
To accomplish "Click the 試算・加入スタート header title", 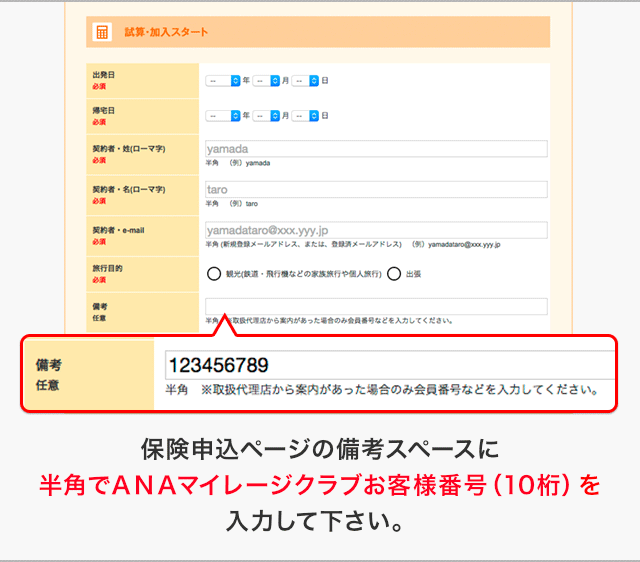I will pyautogui.click(x=166, y=32).
